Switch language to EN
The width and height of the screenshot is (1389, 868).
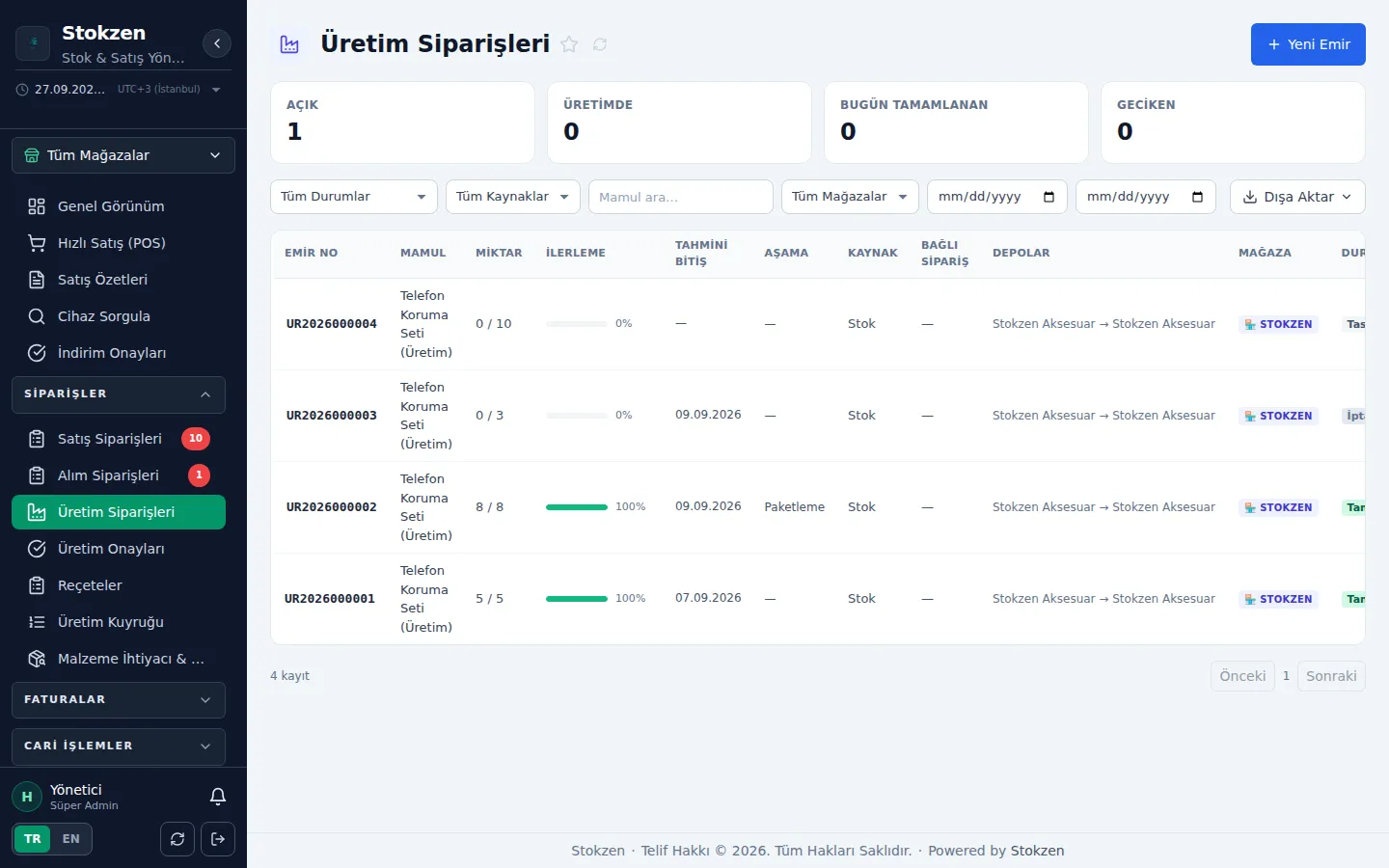tap(71, 839)
